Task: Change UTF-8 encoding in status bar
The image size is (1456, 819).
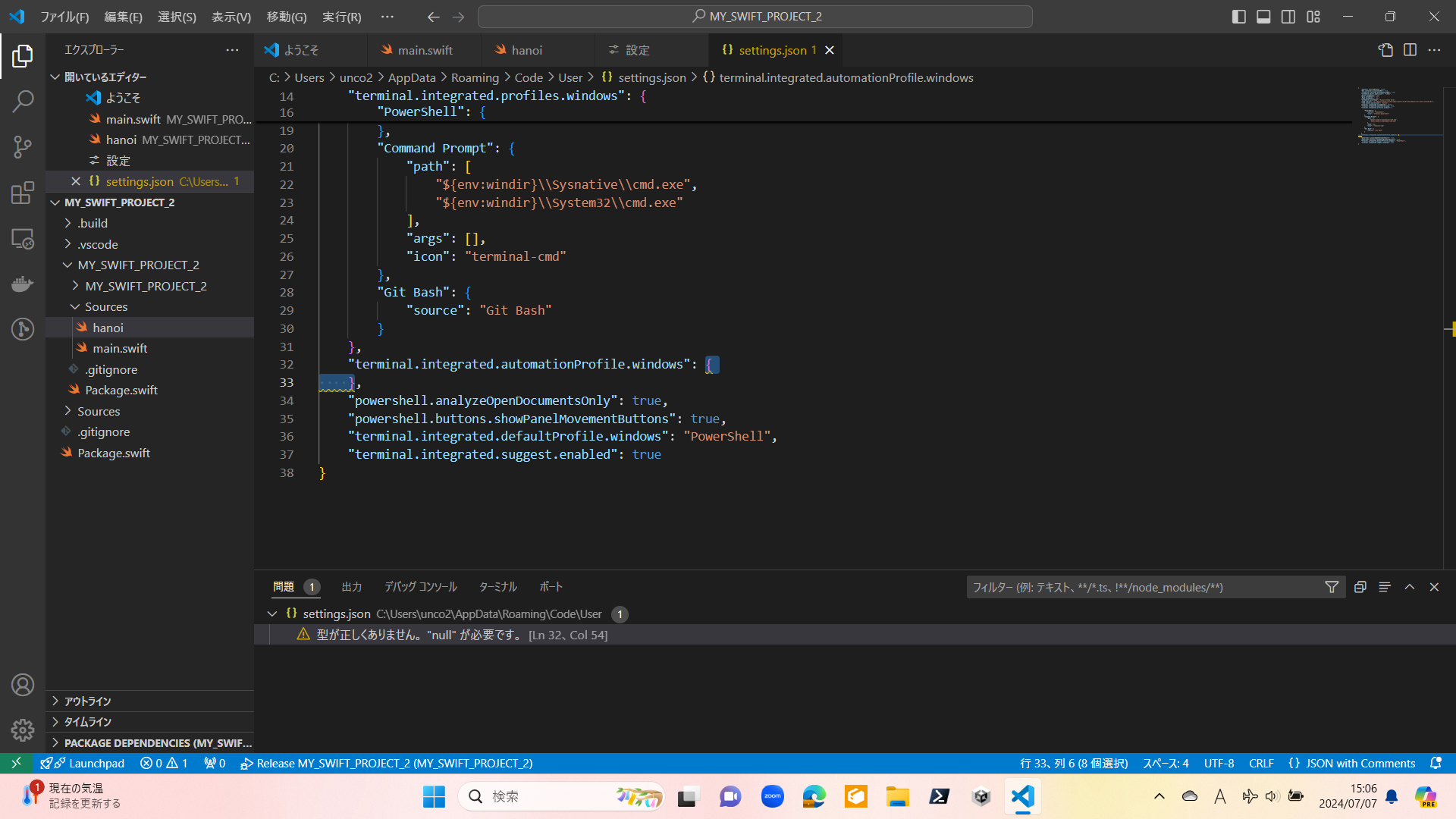Action: coord(1219,763)
